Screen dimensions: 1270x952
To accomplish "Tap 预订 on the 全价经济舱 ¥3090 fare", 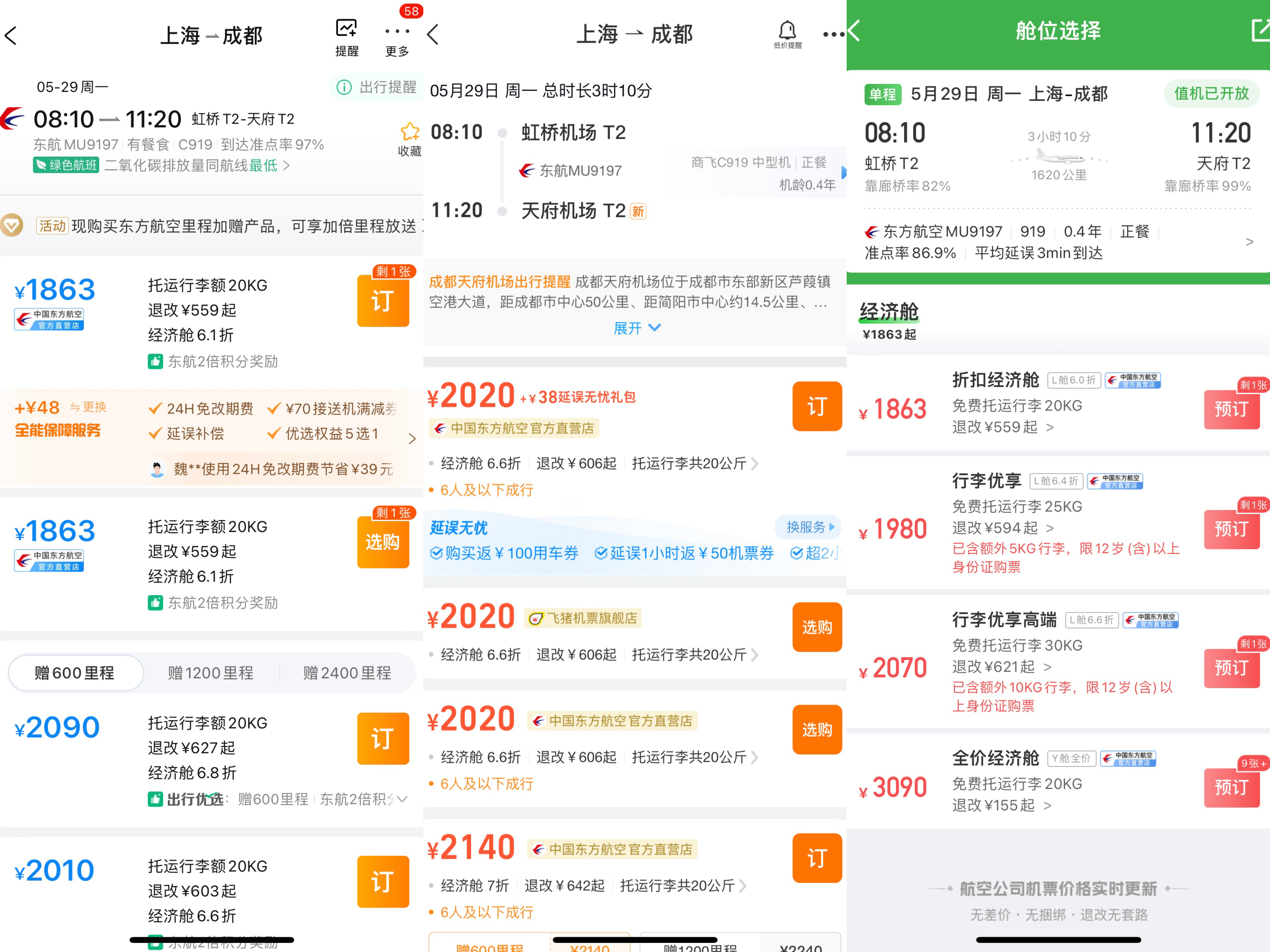I will [1232, 788].
